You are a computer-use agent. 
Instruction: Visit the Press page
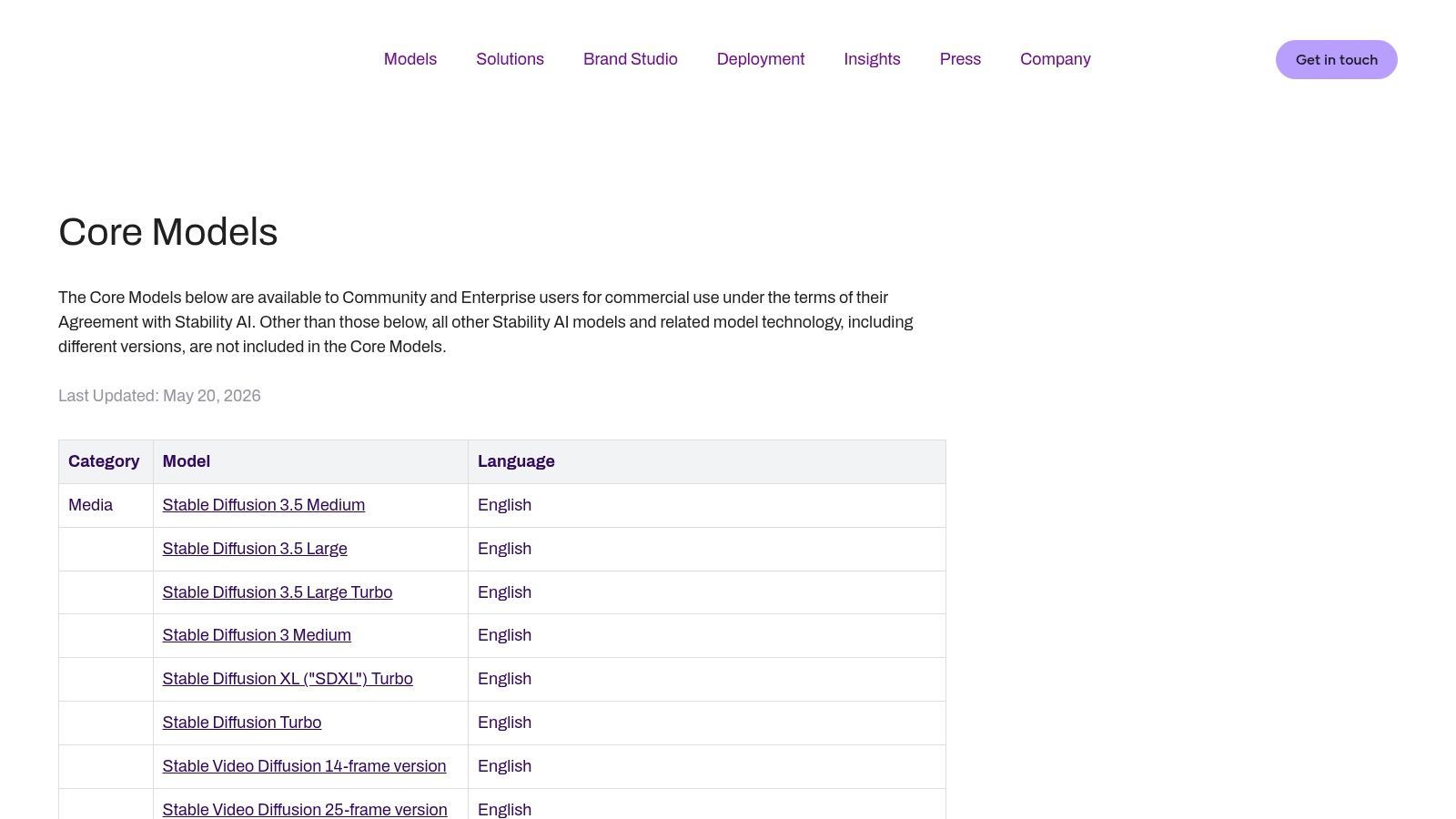[960, 59]
